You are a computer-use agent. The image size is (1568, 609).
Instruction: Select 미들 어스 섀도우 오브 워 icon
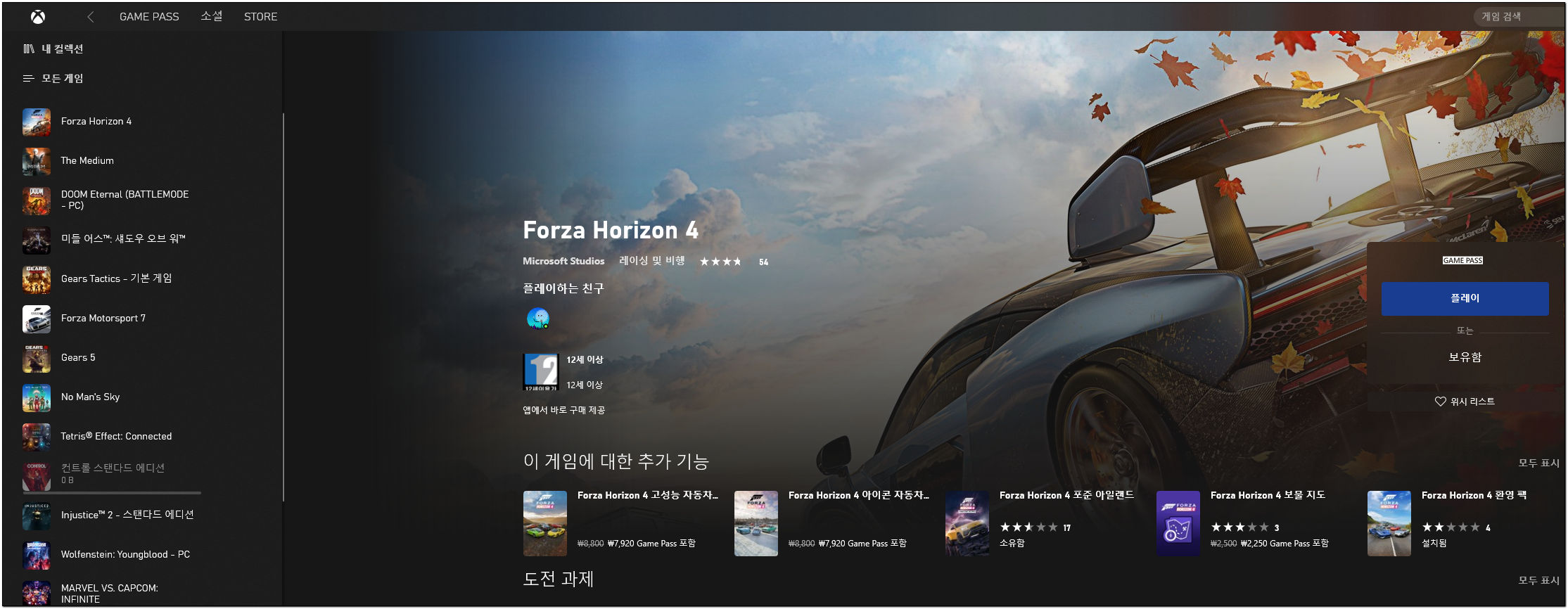coord(37,240)
